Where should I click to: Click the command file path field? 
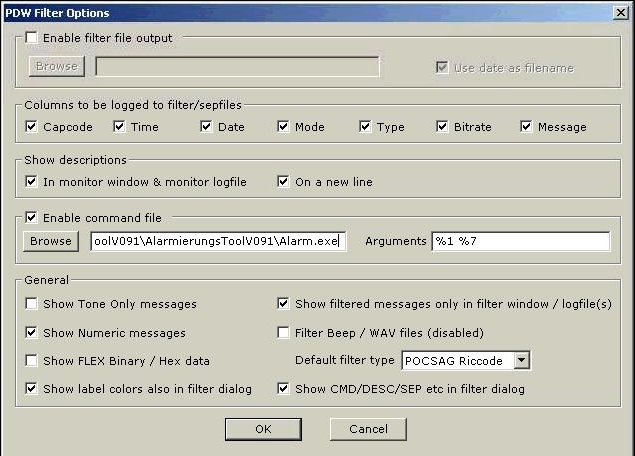pyautogui.click(x=217, y=241)
